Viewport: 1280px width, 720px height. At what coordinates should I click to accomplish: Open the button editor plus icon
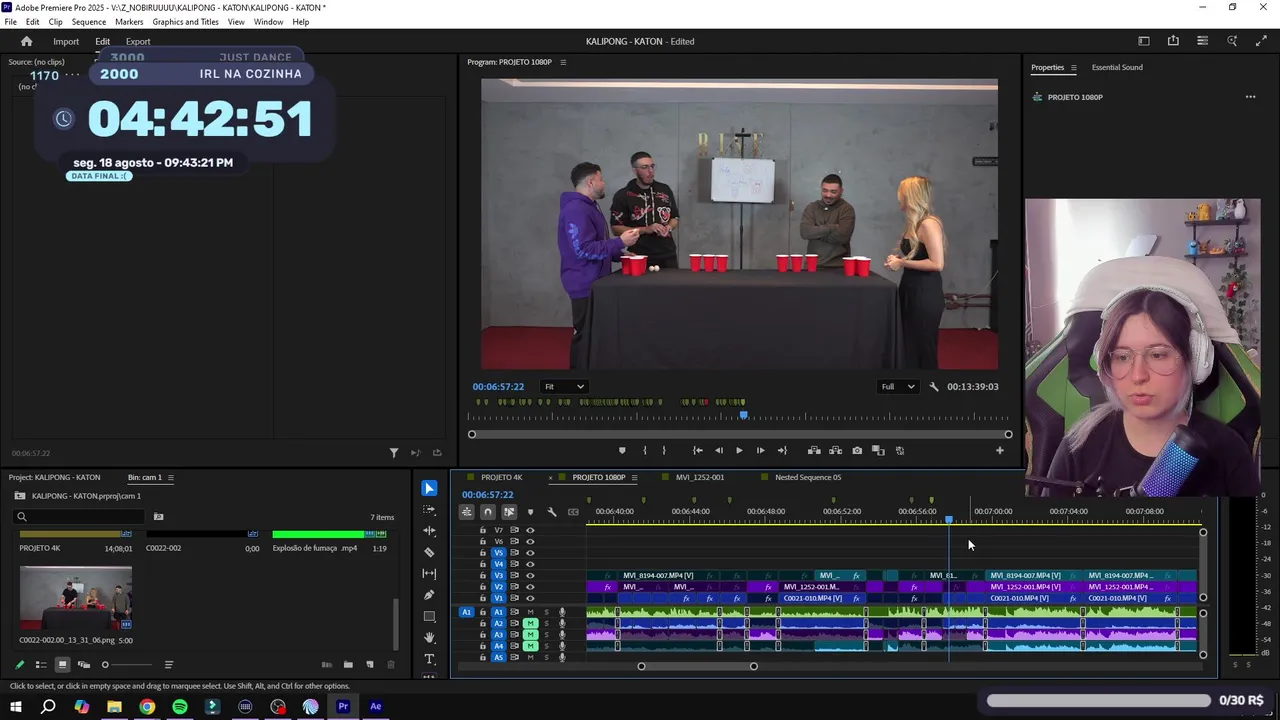coord(999,451)
